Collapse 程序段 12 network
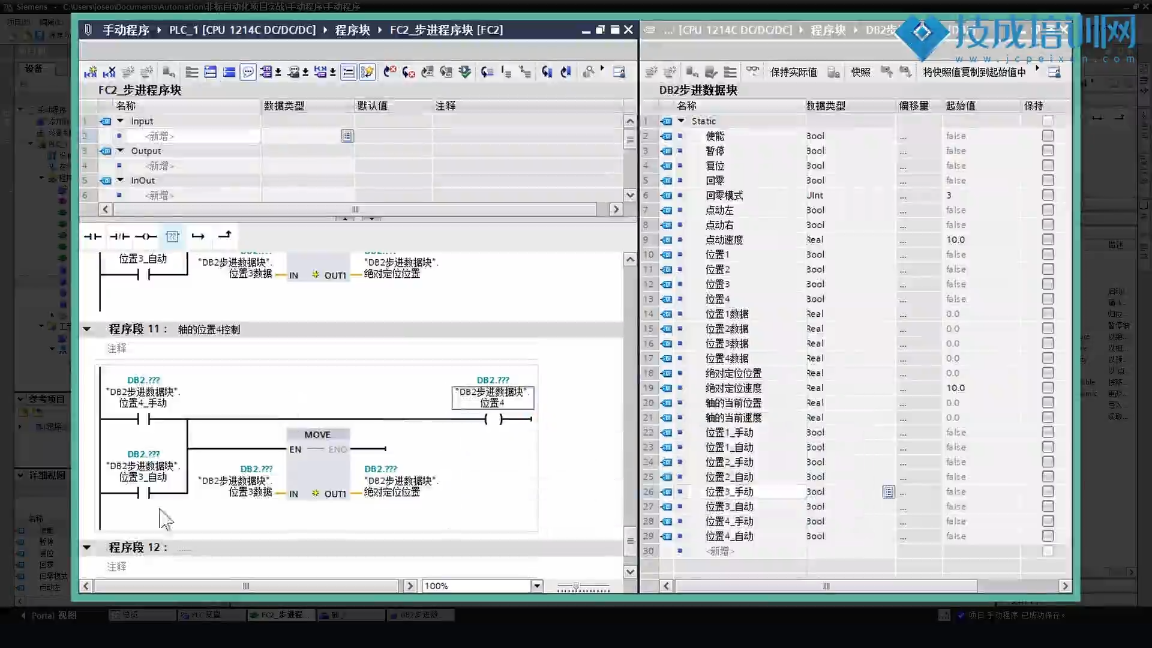Viewport: 1152px width, 648px height. tap(87, 547)
